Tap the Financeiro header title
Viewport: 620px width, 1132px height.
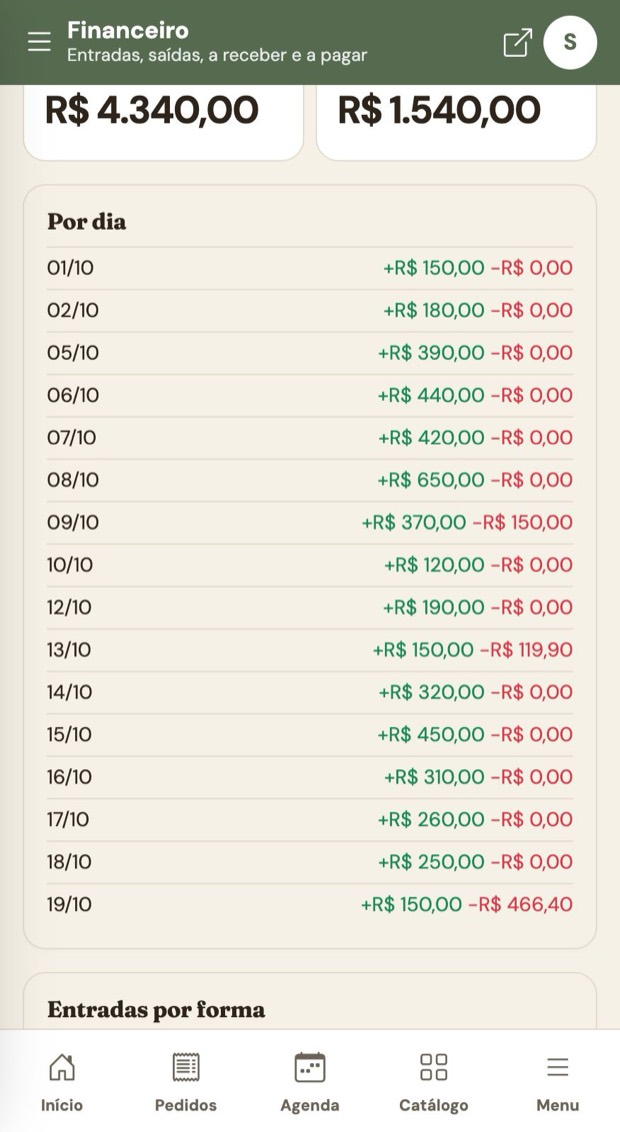[x=128, y=30]
